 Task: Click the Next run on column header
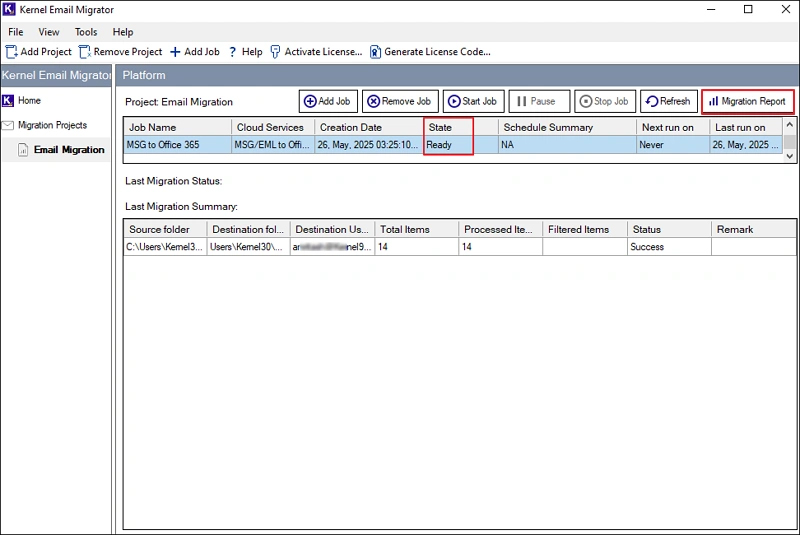[x=673, y=128]
